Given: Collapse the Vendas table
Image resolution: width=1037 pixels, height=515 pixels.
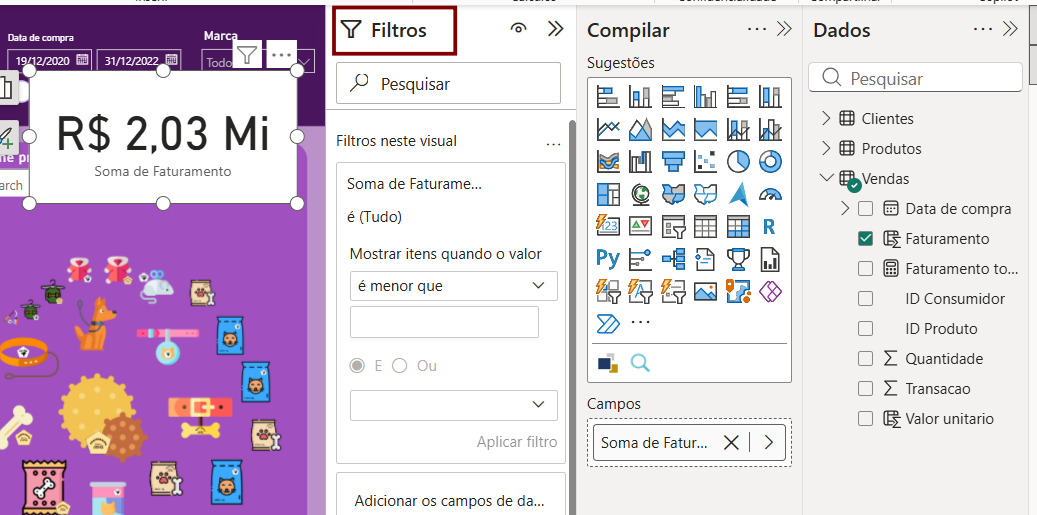Looking at the screenshot, I should tap(826, 178).
